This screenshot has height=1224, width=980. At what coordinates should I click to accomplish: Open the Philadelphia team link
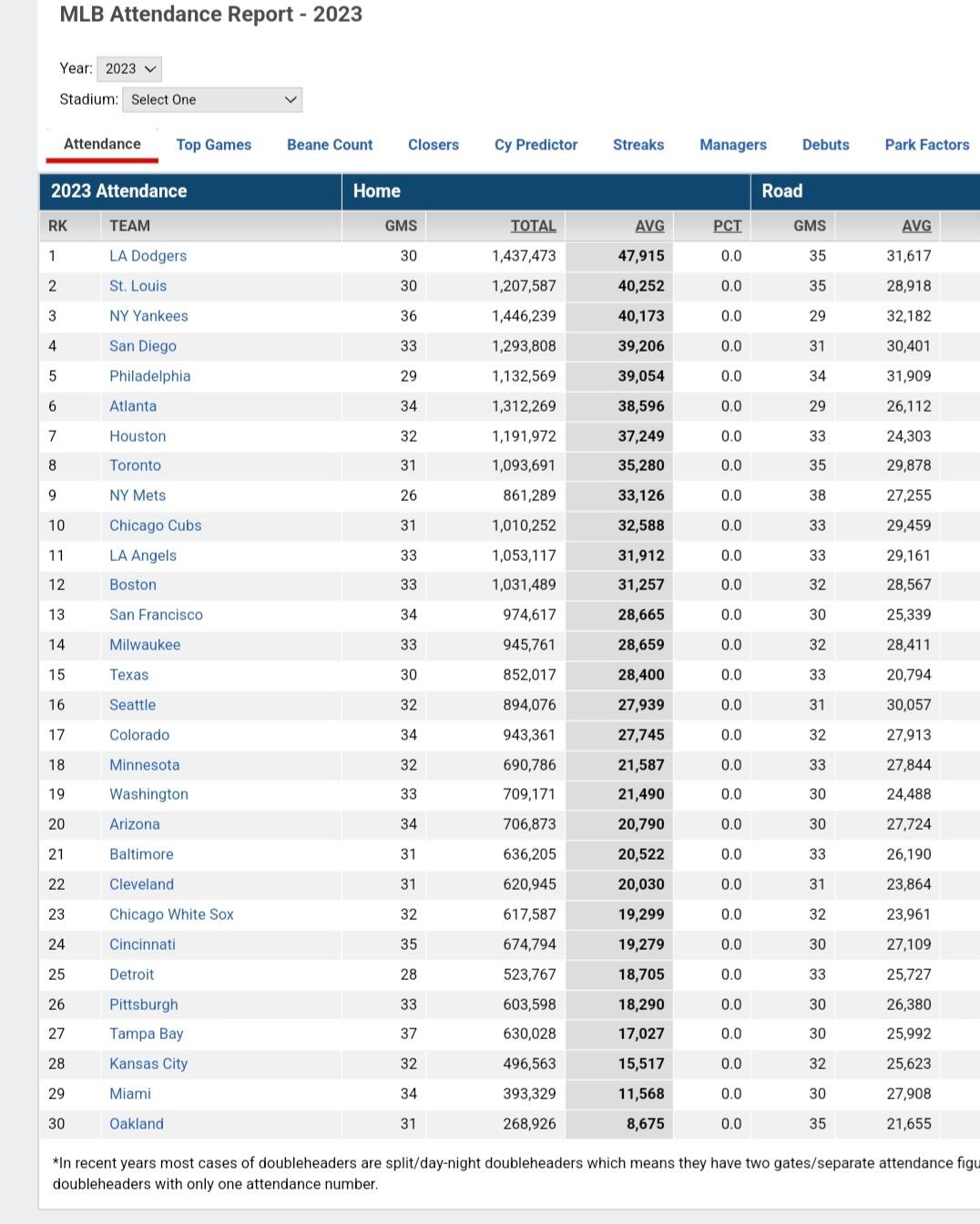coord(150,376)
